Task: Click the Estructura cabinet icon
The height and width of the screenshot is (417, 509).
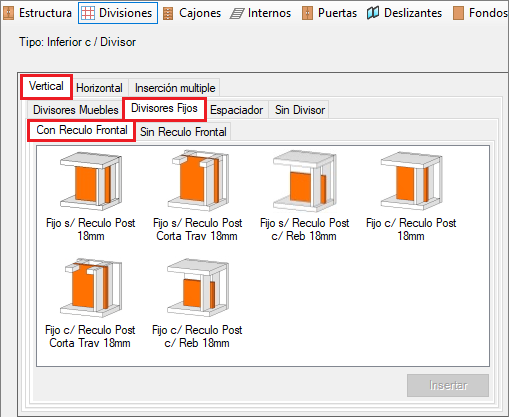Action: click(8, 13)
